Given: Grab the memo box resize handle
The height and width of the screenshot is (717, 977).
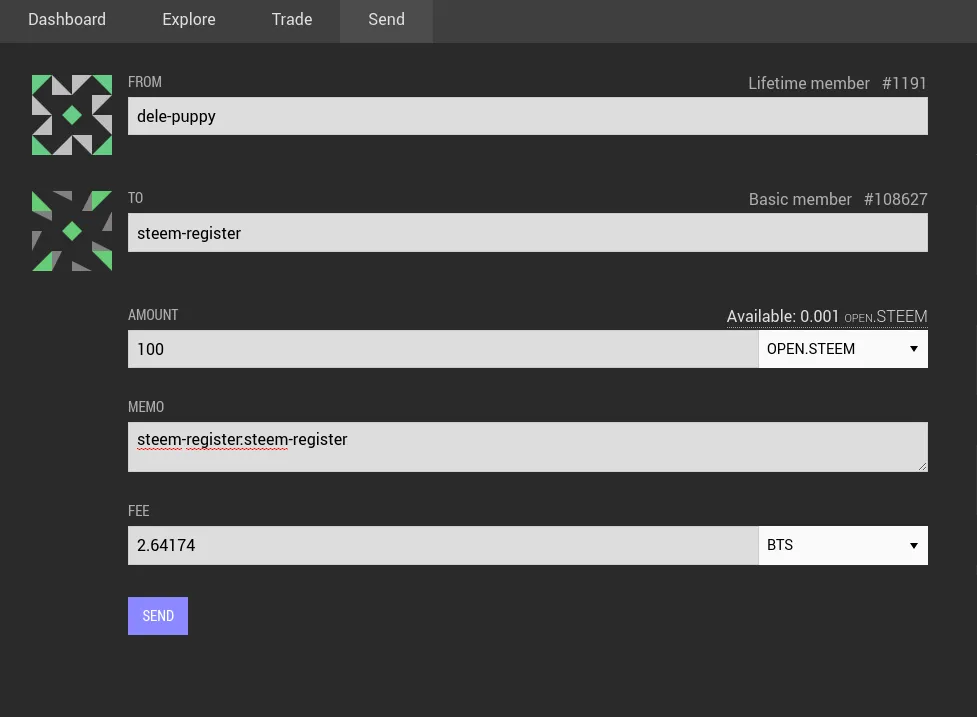Looking at the screenshot, I should (922, 466).
